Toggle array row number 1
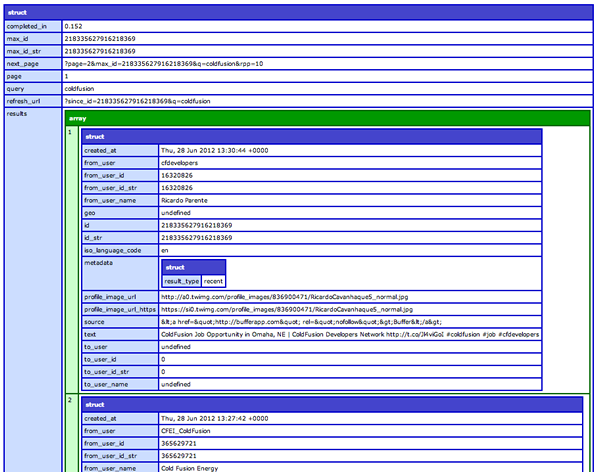 pos(72,259)
